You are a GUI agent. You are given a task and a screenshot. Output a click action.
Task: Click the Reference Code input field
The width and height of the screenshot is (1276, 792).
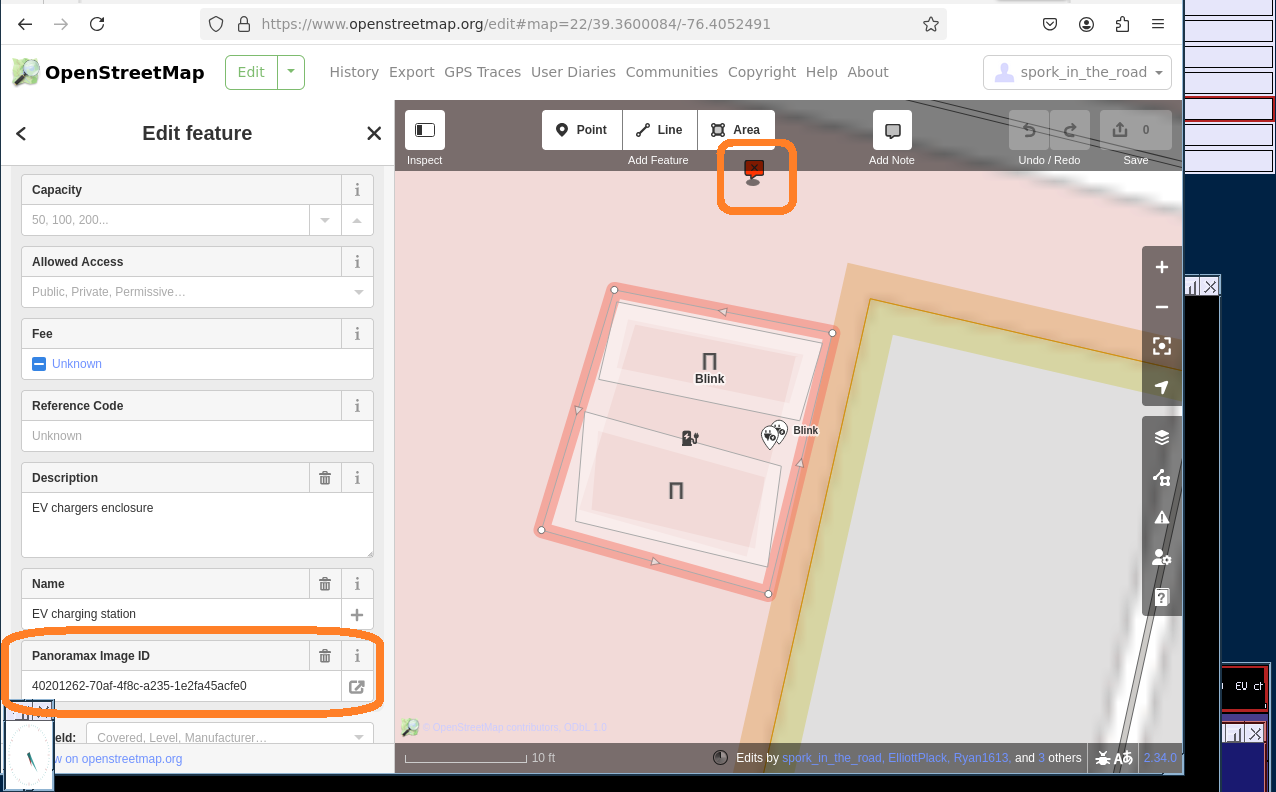[x=197, y=436]
